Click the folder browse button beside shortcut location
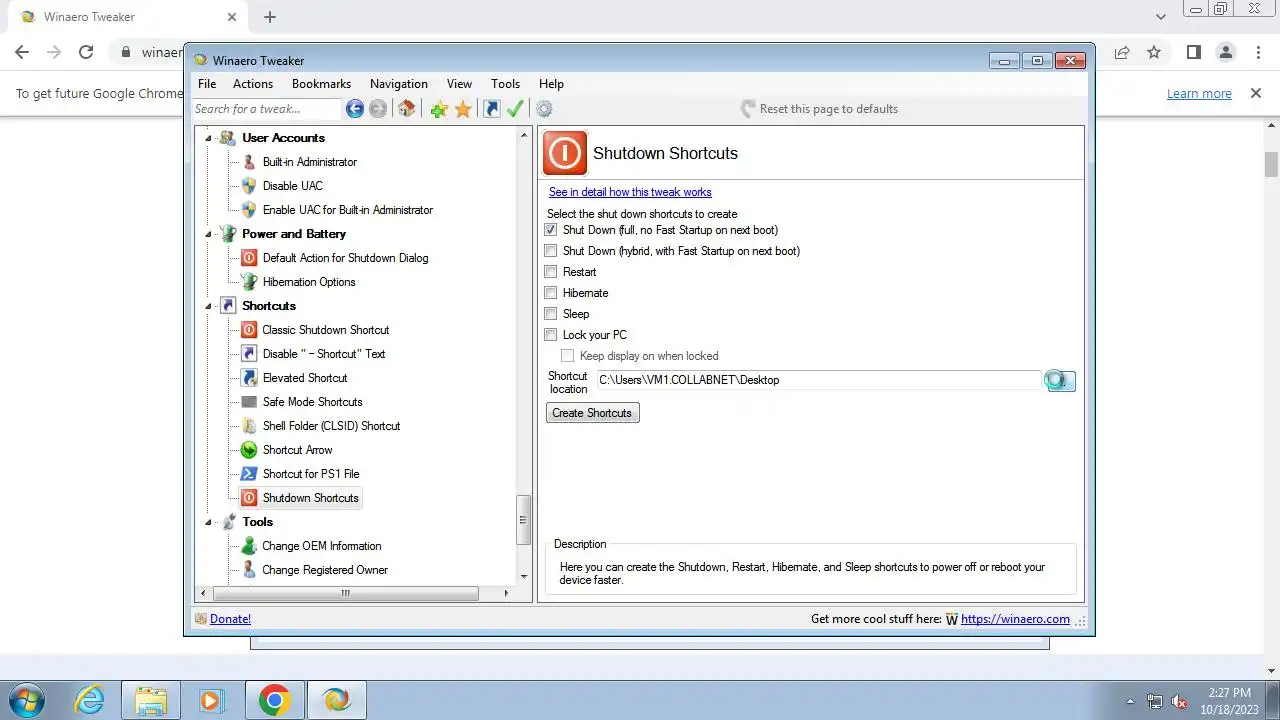Screen dimensions: 1280x720 click(x=1060, y=380)
